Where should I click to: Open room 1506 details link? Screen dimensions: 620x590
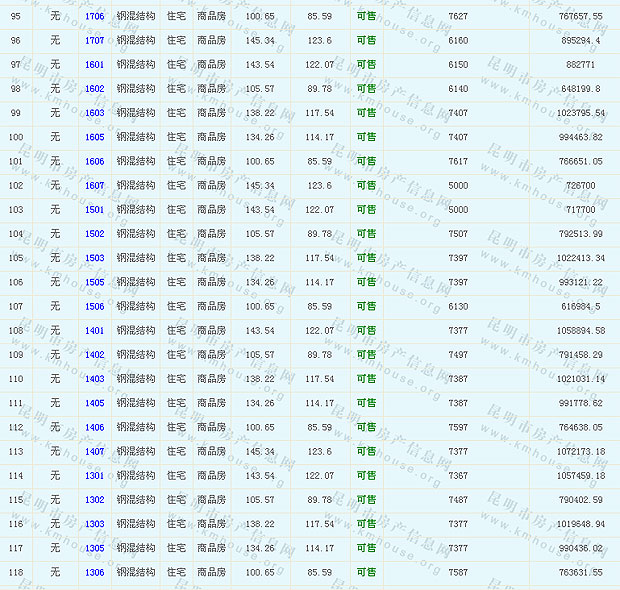point(94,307)
